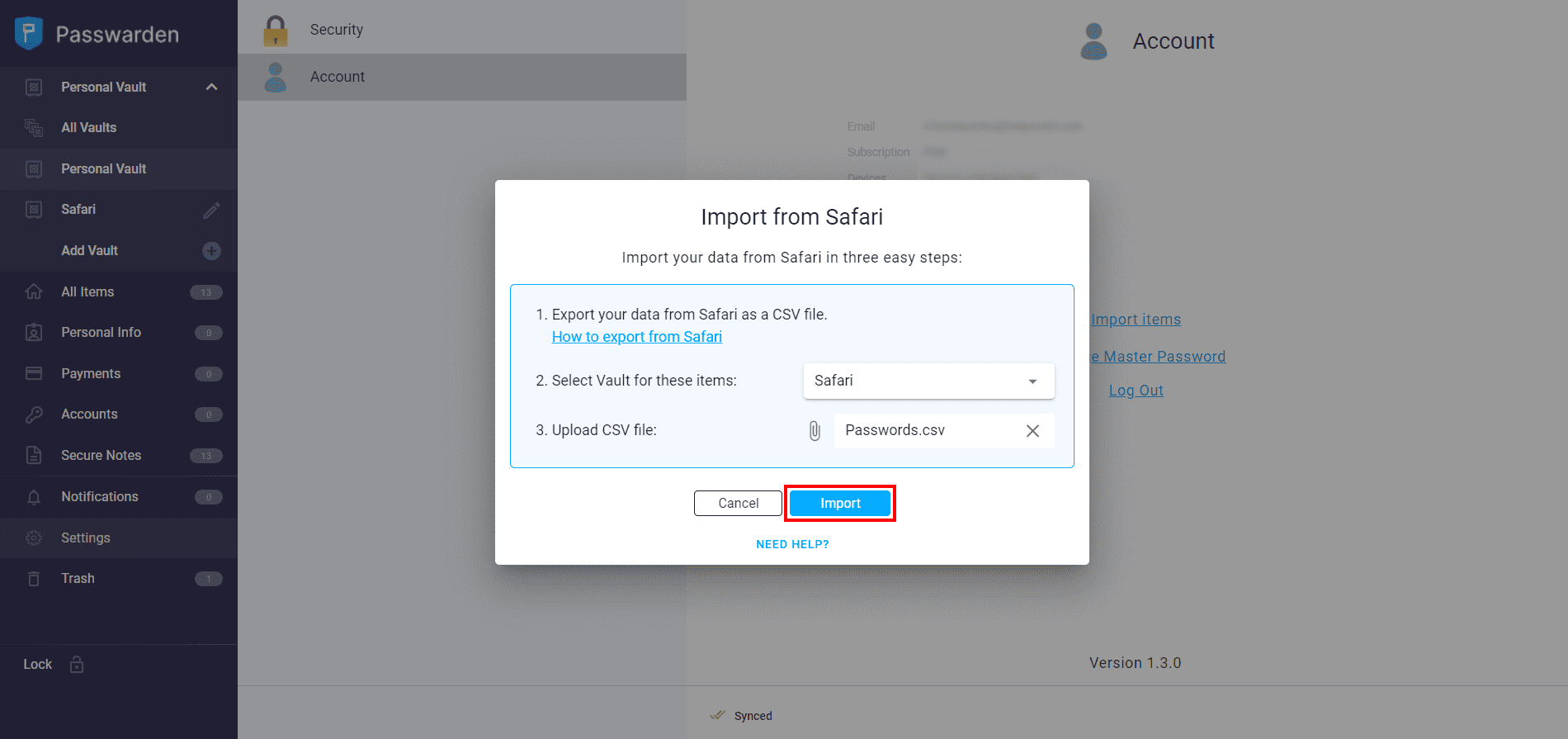The width and height of the screenshot is (1568, 739).
Task: Open the How to export from Safari link
Action: pos(636,336)
